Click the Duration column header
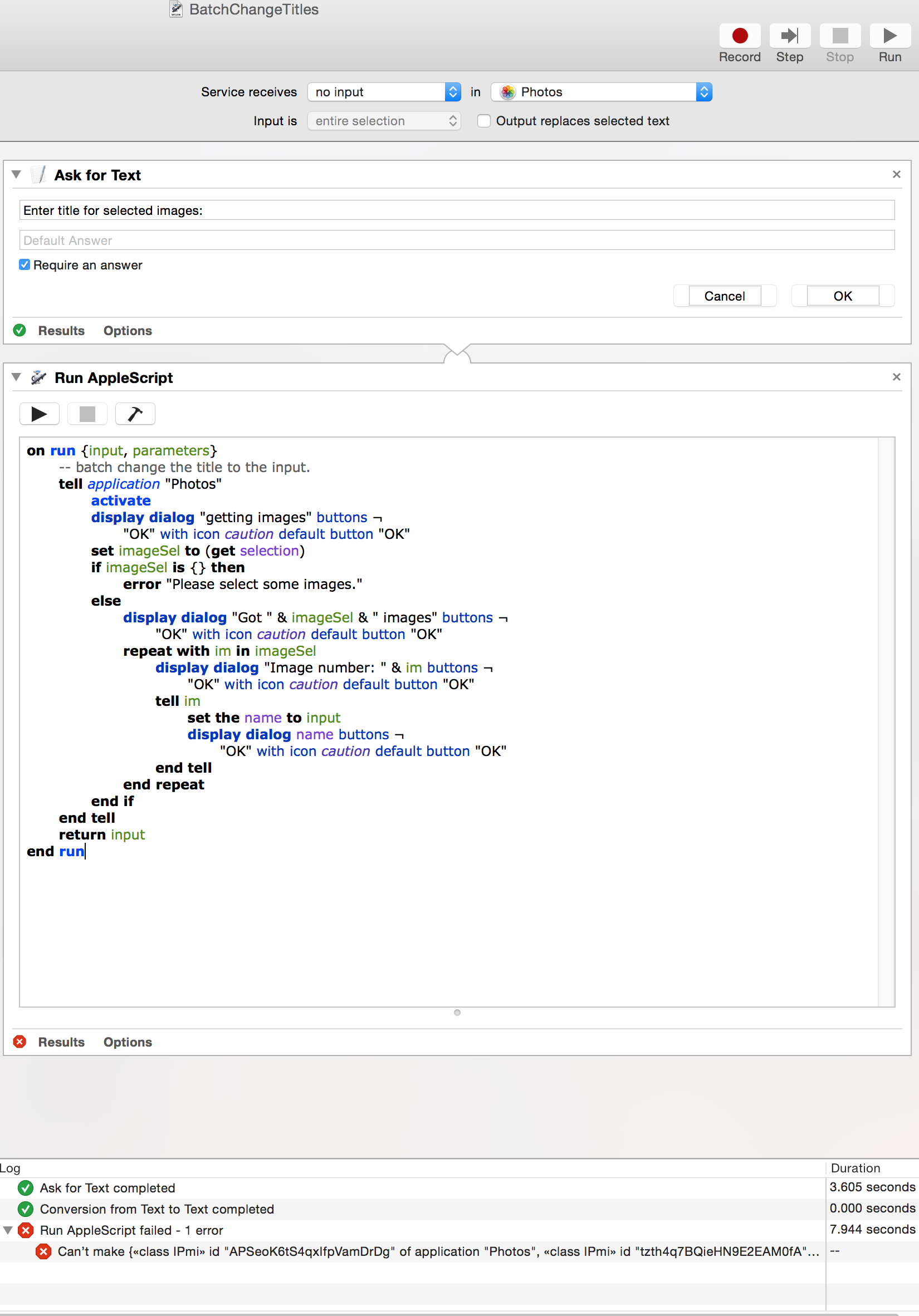The image size is (919, 1316). pyautogui.click(x=856, y=1168)
